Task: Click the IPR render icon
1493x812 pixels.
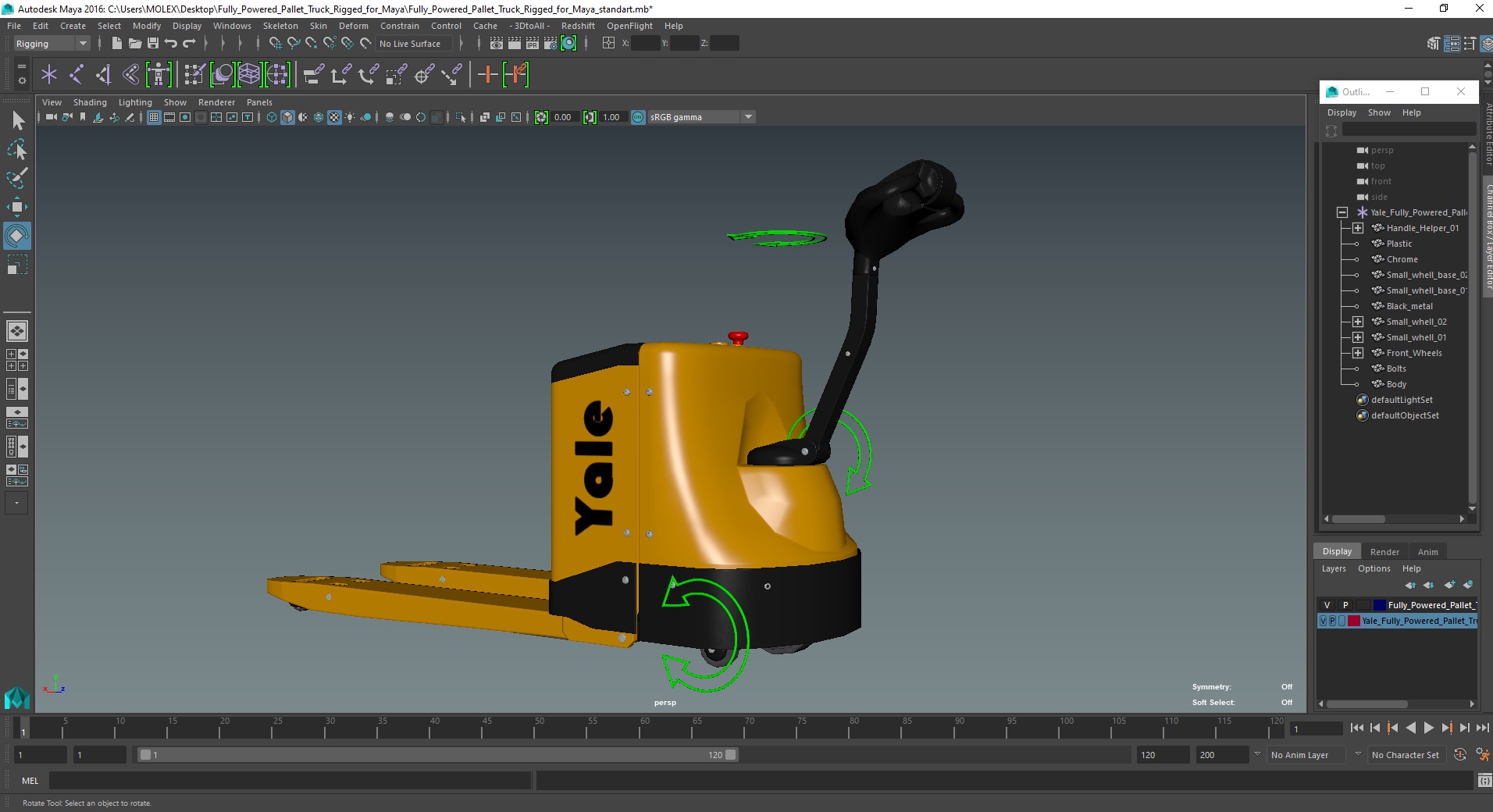Action: 533,44
